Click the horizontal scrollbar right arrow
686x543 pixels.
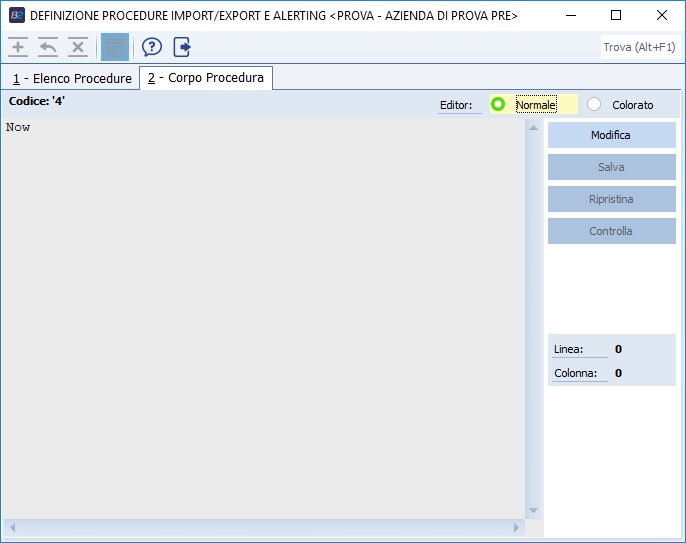pyautogui.click(x=516, y=528)
